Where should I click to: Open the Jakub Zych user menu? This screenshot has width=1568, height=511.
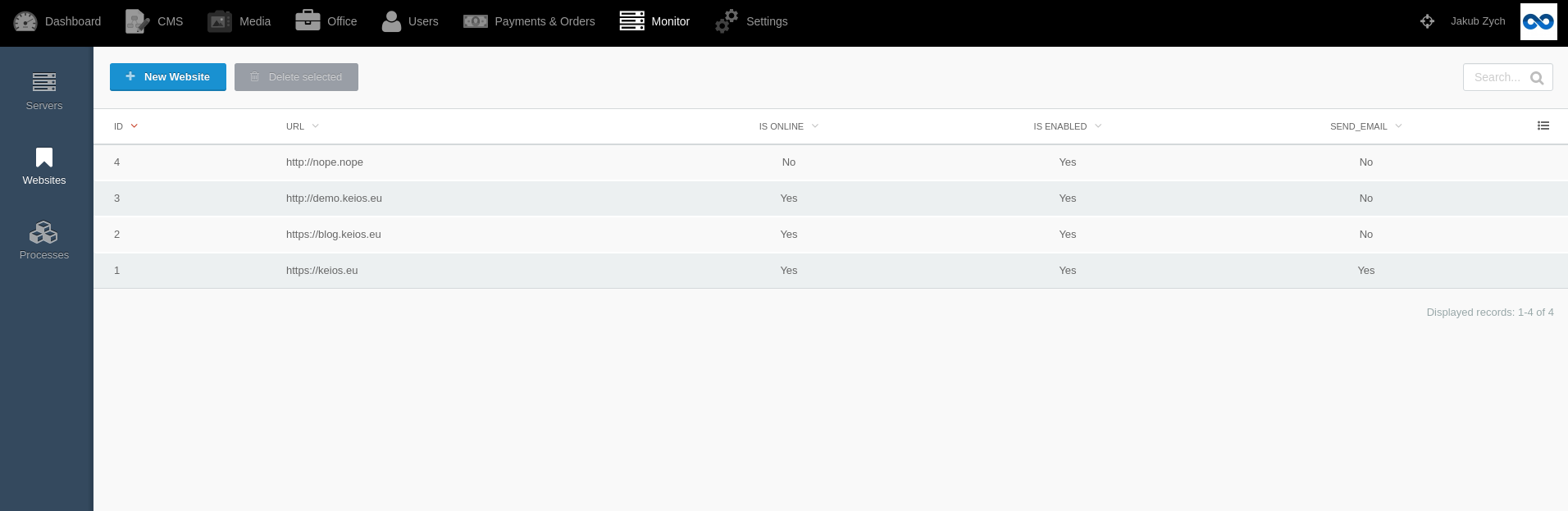1478,21
